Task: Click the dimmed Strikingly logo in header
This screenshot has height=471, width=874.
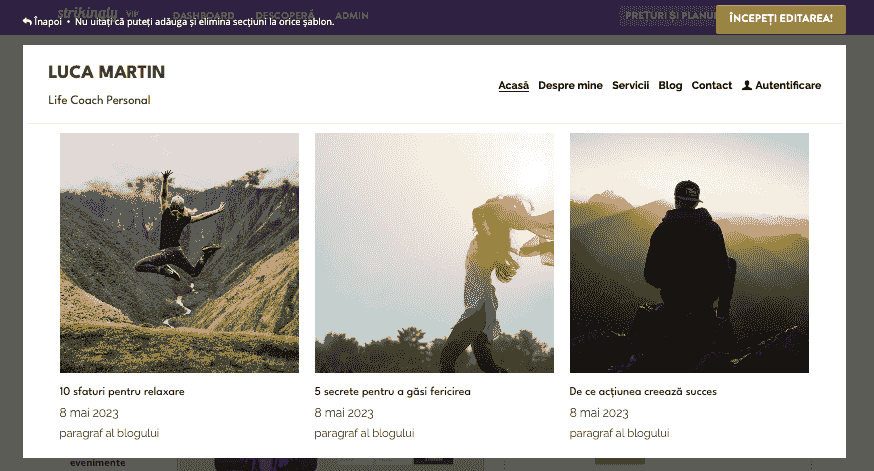Action: pyautogui.click(x=88, y=11)
